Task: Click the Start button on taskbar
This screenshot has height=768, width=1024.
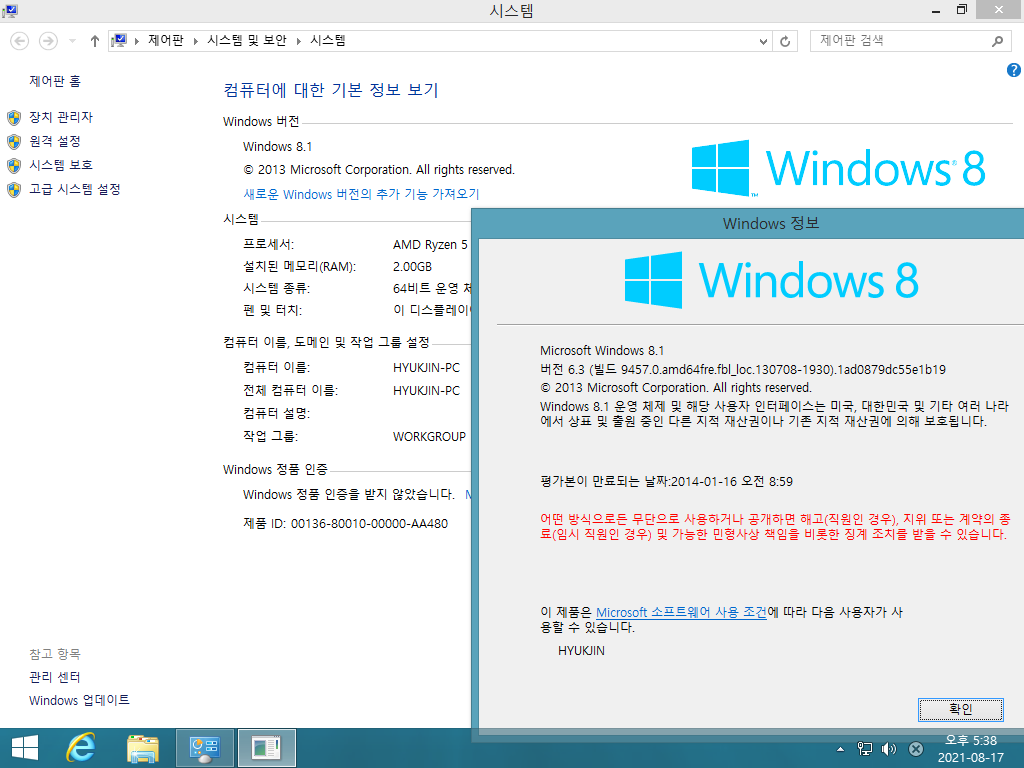Action: tap(25, 748)
